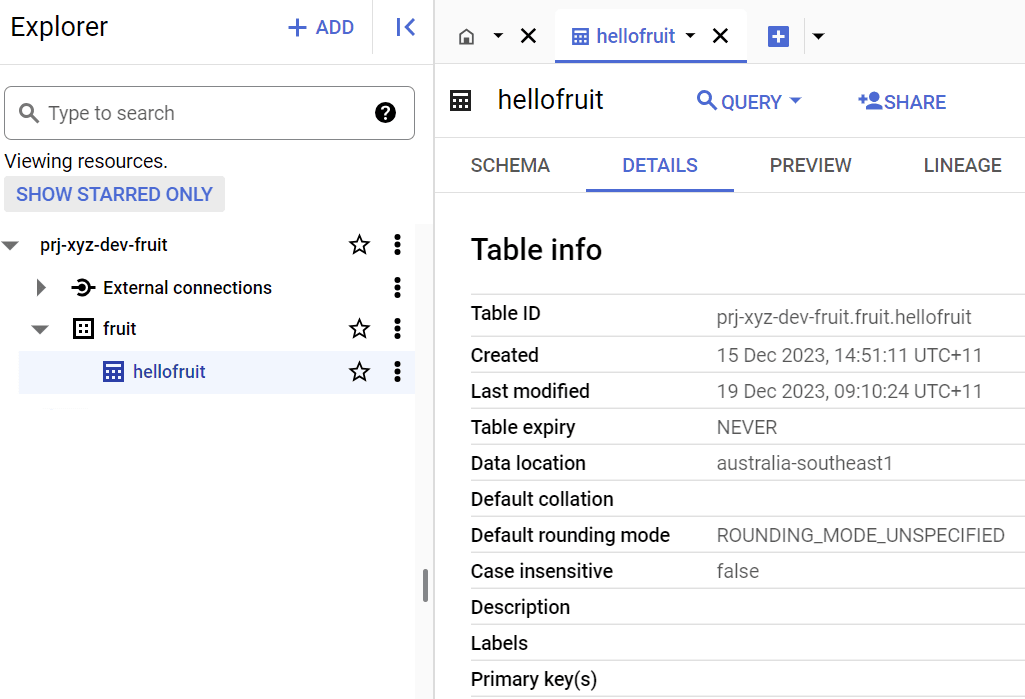Click the hellofruit table icon in tree
This screenshot has width=1025, height=699.
(113, 371)
